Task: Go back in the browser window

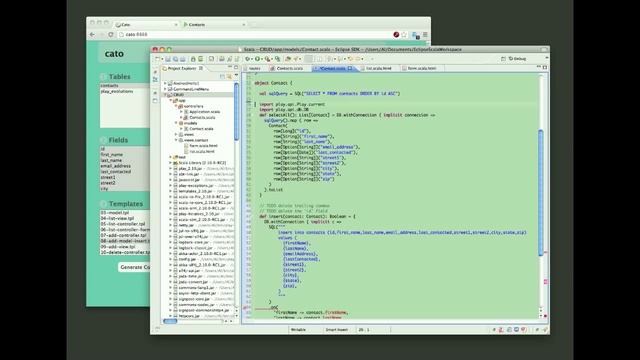Action: (93, 35)
